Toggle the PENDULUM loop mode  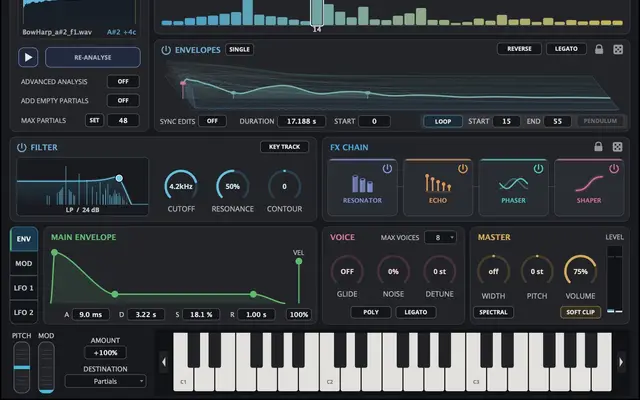click(x=600, y=121)
